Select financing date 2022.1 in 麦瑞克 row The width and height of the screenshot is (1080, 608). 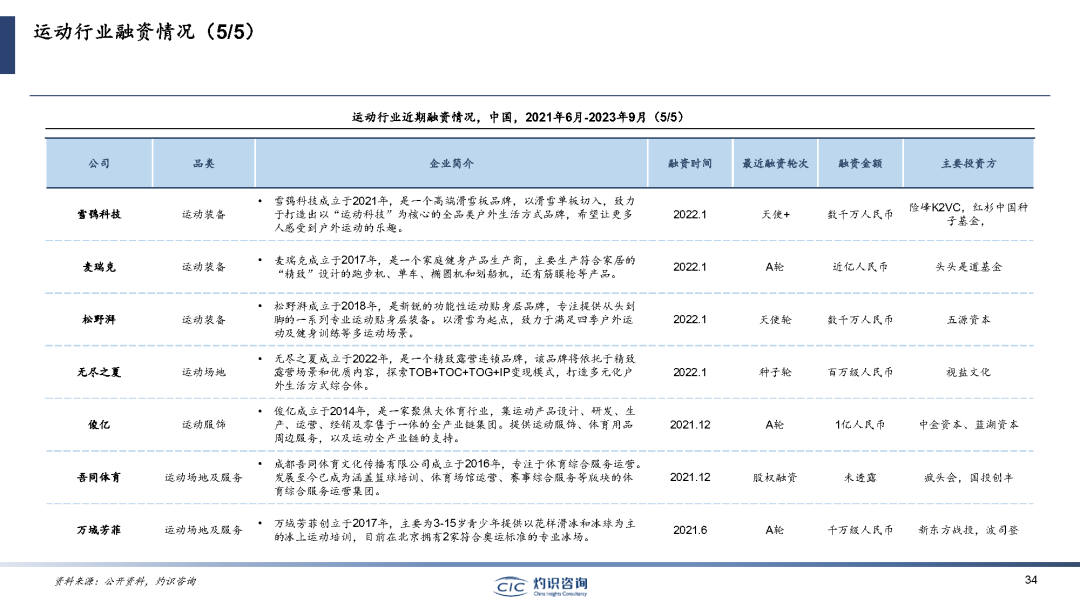click(689, 267)
